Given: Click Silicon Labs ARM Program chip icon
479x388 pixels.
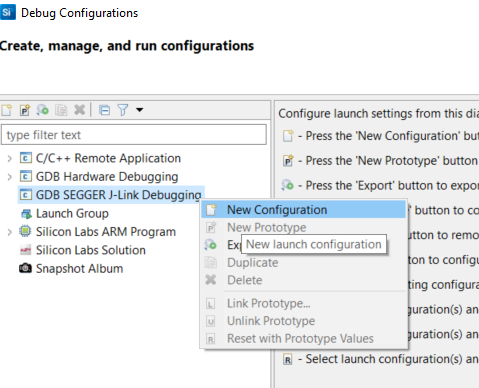Looking at the screenshot, I should tap(25, 231).
